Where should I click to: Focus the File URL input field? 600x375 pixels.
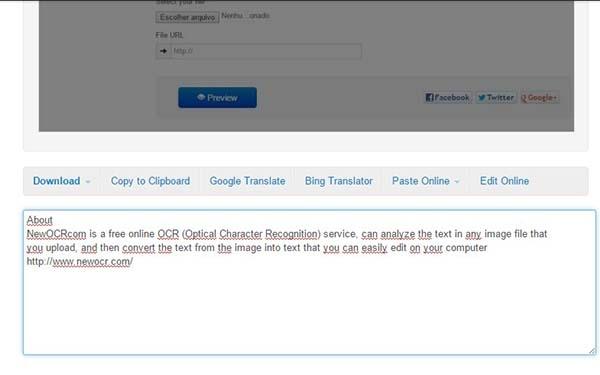coord(266,51)
